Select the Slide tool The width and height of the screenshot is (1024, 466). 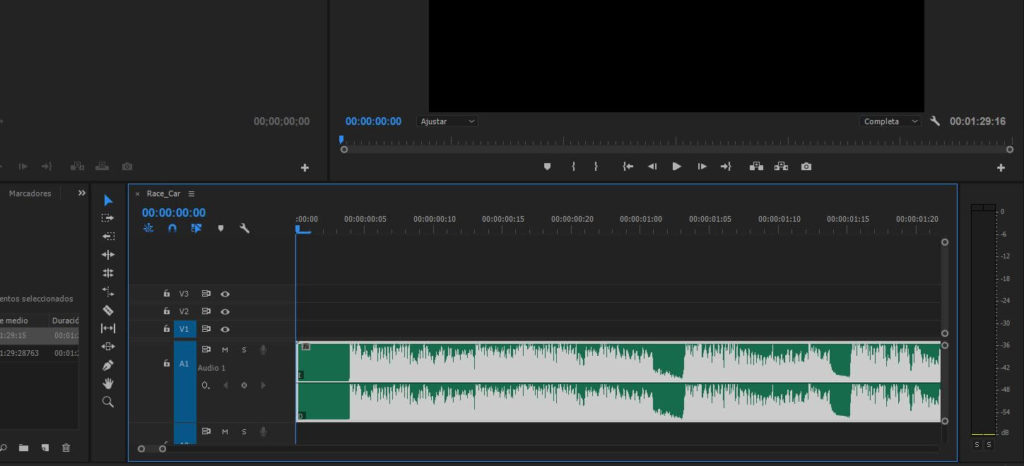tap(108, 347)
